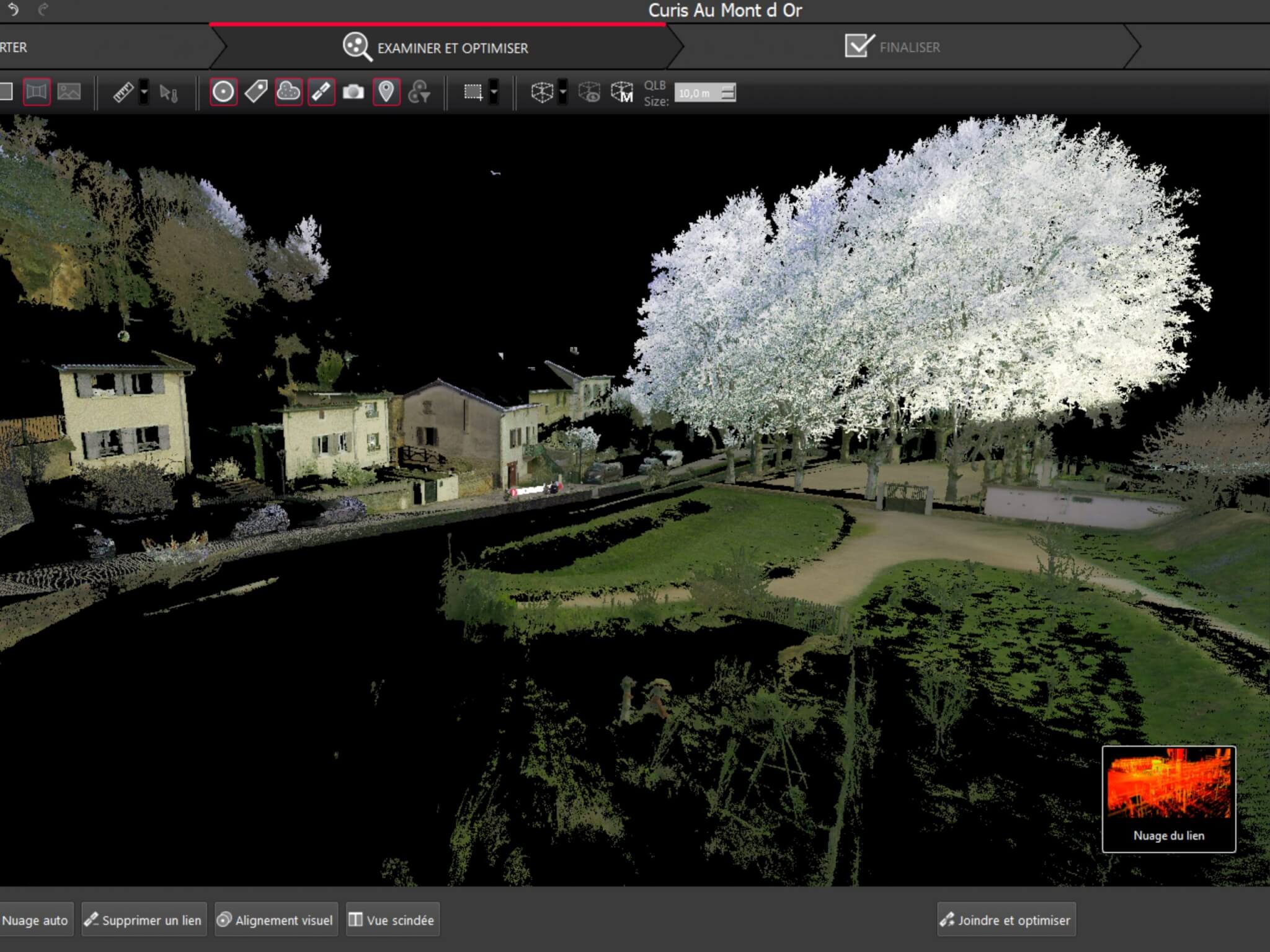Select the rectangular selection tool

[473, 92]
